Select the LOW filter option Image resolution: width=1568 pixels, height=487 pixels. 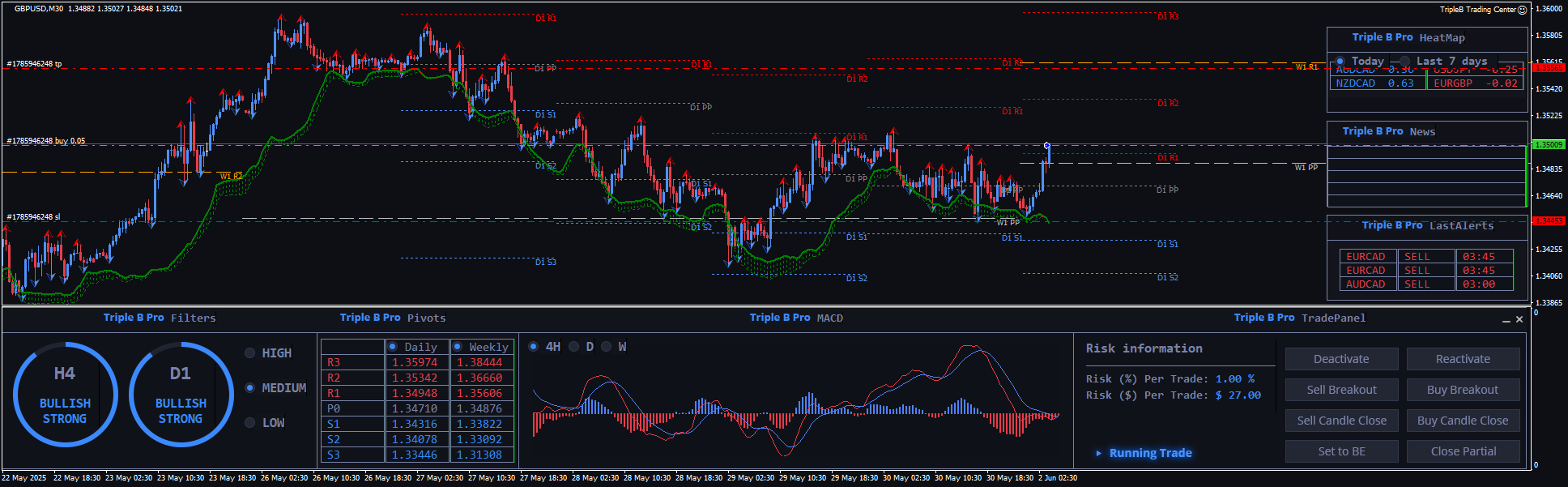(x=250, y=423)
